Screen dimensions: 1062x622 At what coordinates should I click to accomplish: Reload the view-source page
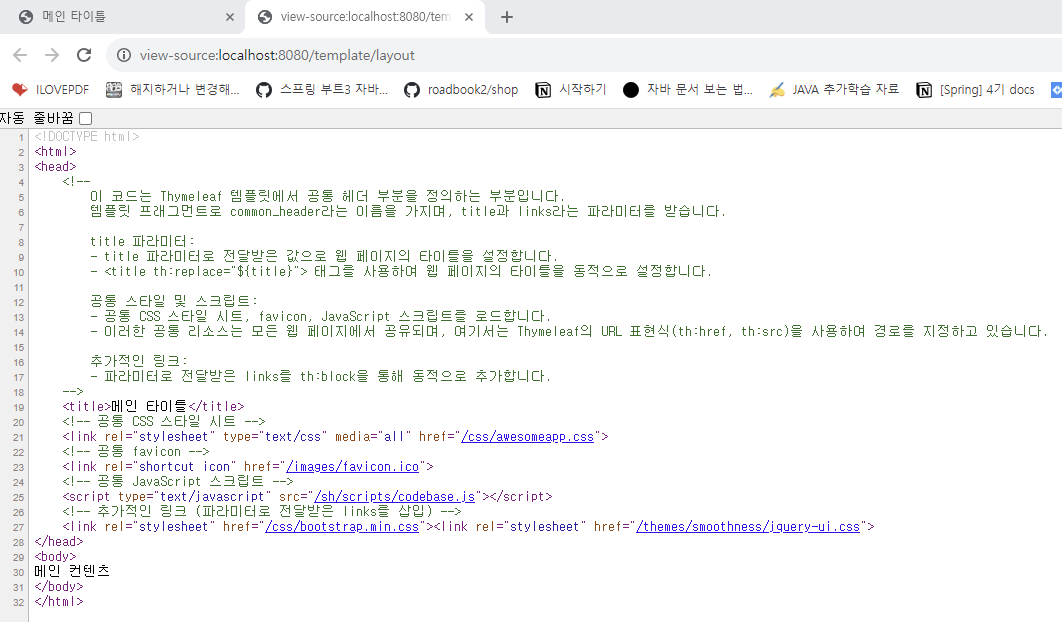(x=83, y=55)
